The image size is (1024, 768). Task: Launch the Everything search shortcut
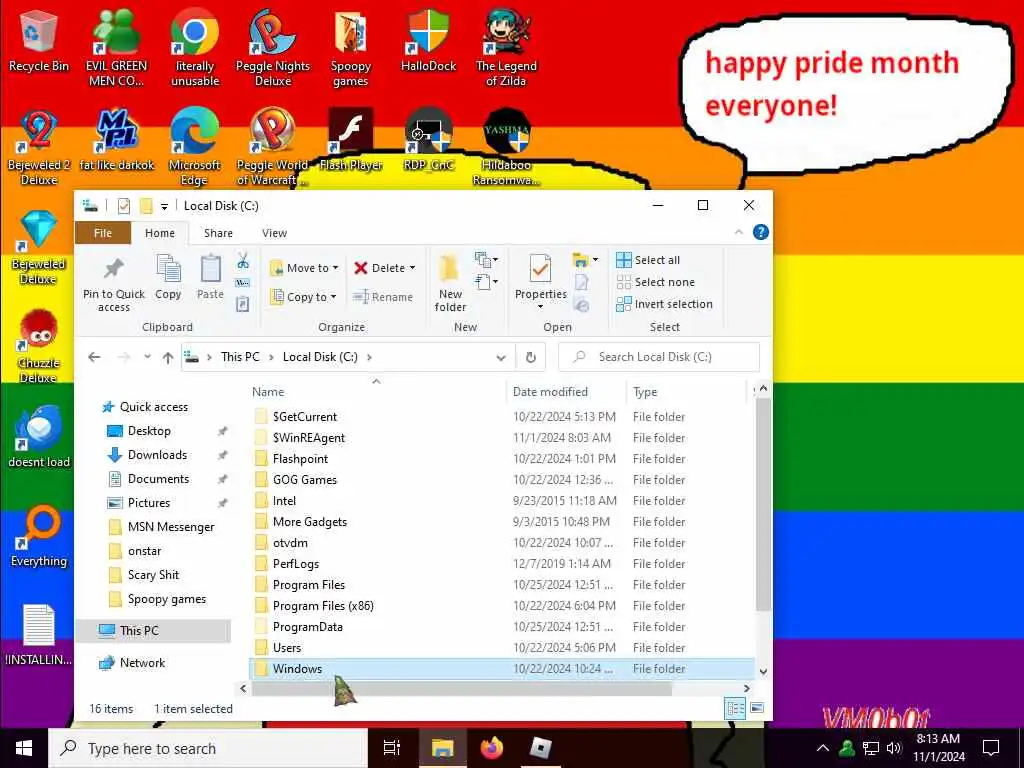click(39, 537)
